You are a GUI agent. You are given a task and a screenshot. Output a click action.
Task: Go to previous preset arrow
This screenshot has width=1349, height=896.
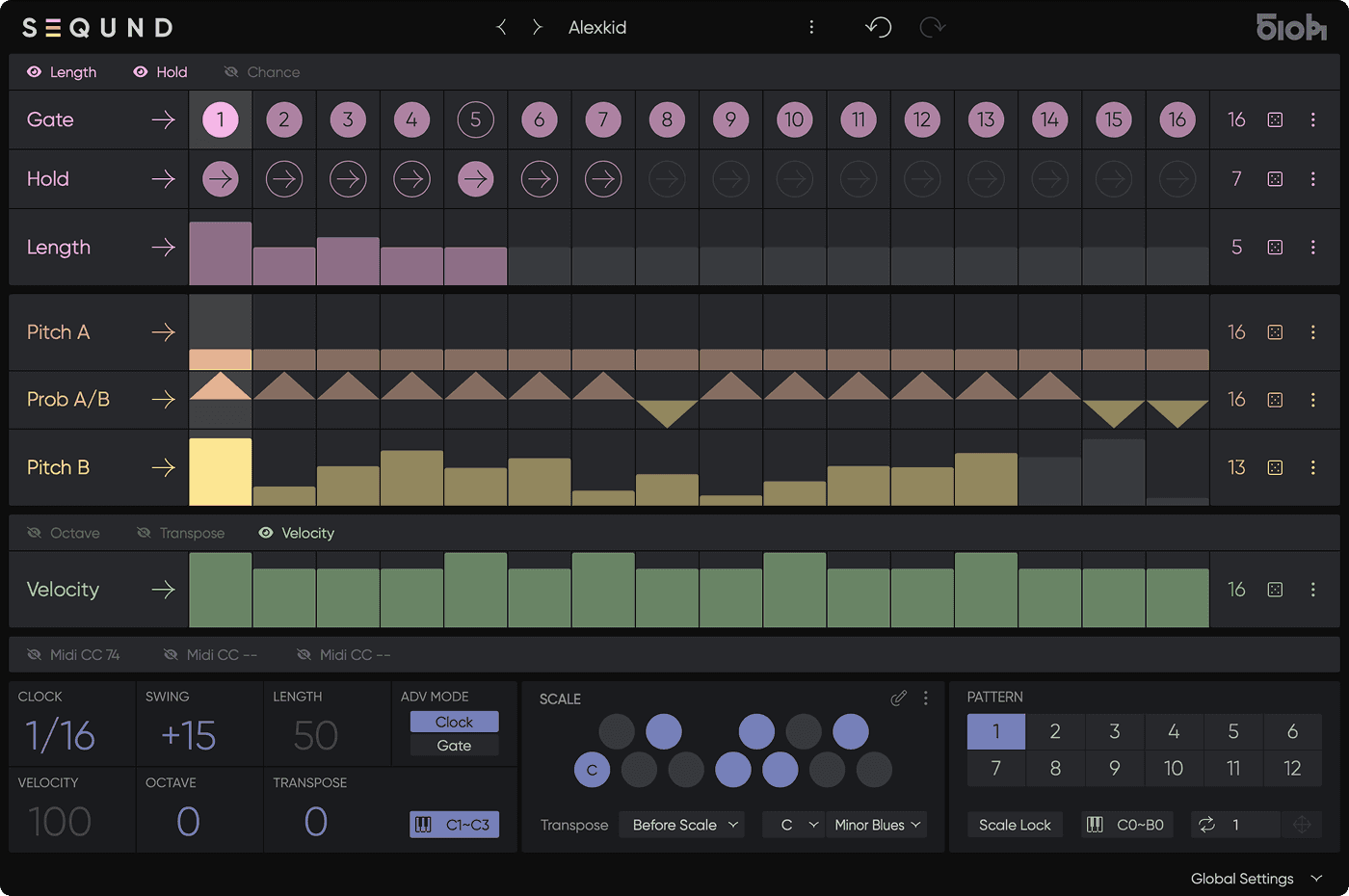pos(501,27)
